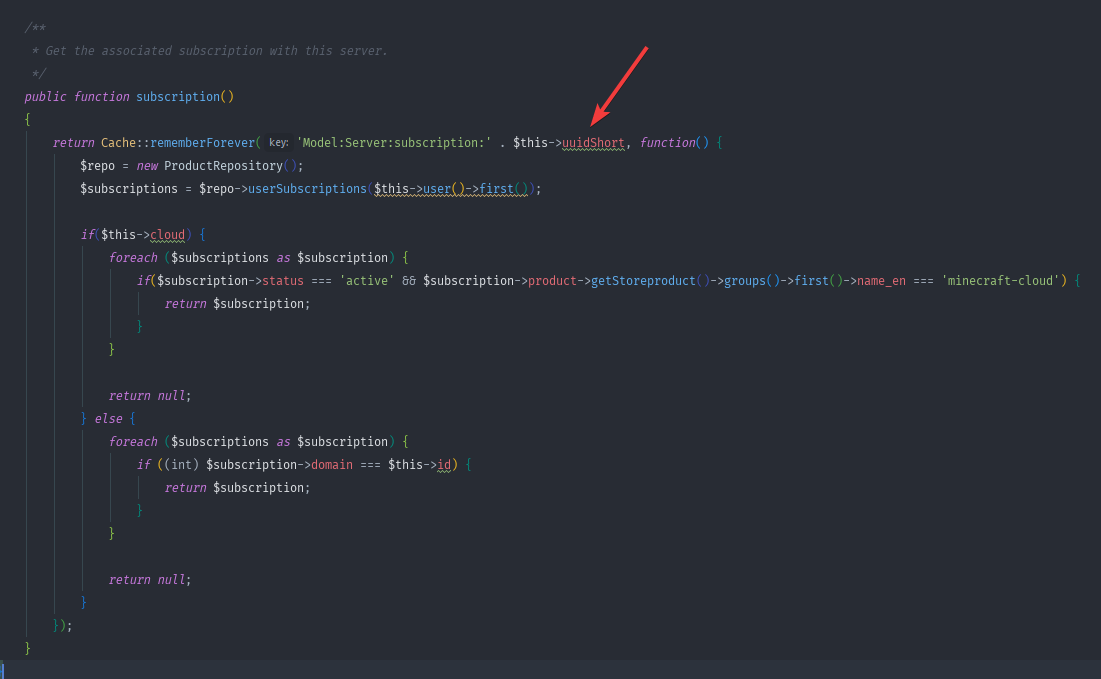
Task: Click the 'active' string literal
Action: 367,281
